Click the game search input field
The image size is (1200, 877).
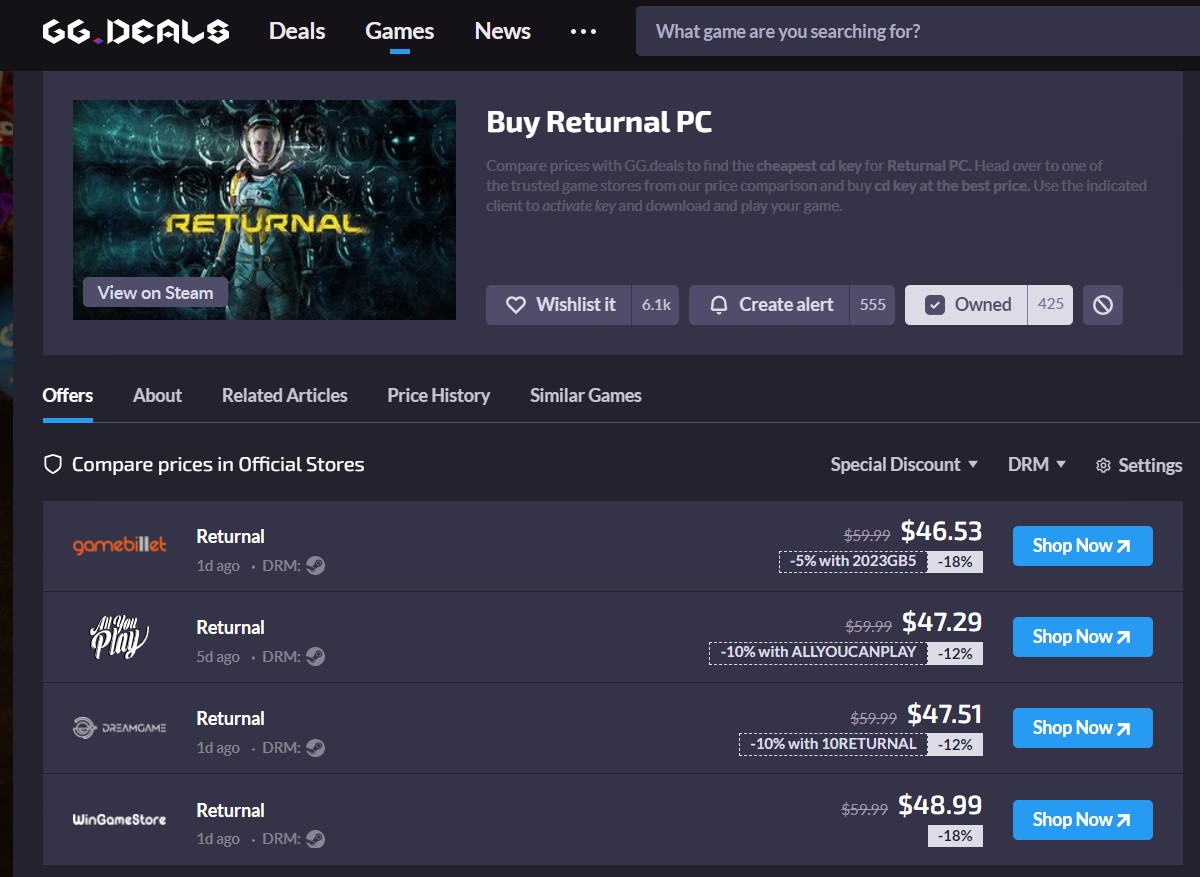point(918,32)
